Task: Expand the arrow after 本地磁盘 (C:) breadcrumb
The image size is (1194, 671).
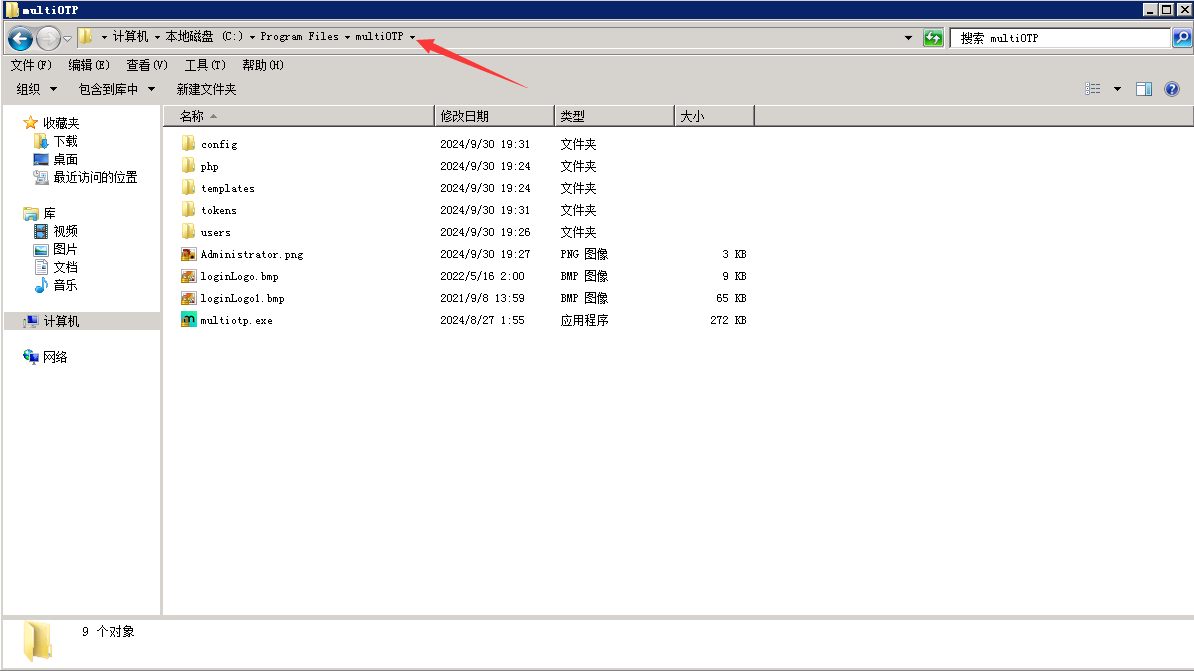Action: pyautogui.click(x=252, y=37)
